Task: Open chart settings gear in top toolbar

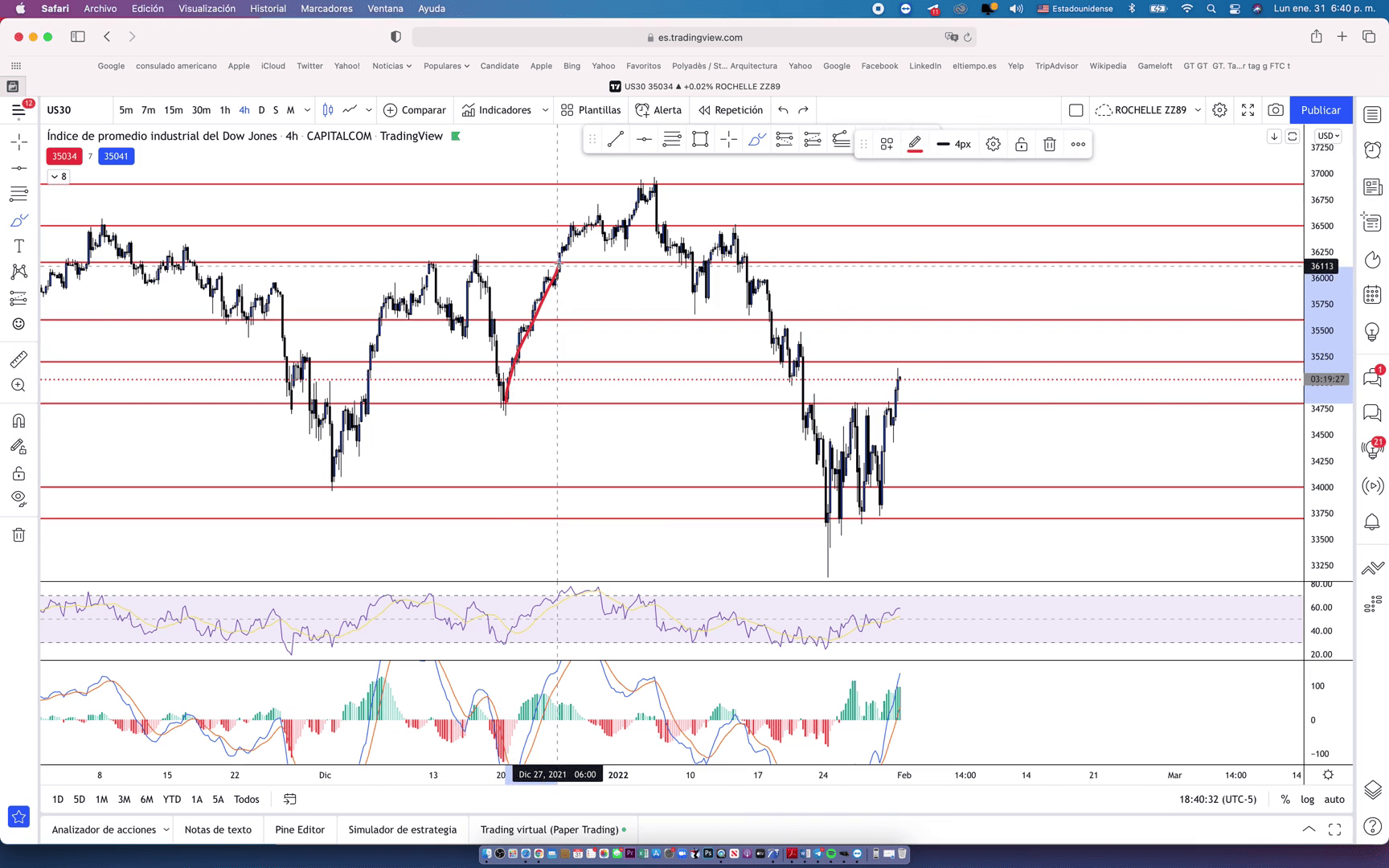Action: [x=1219, y=110]
